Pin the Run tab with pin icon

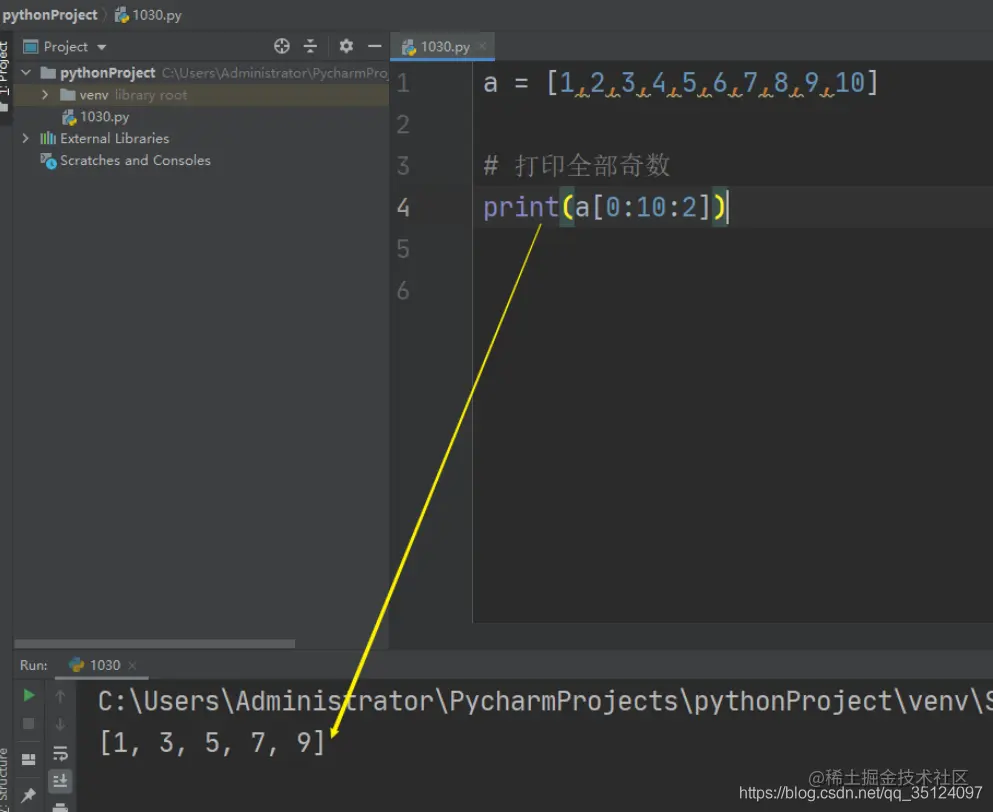(28, 795)
